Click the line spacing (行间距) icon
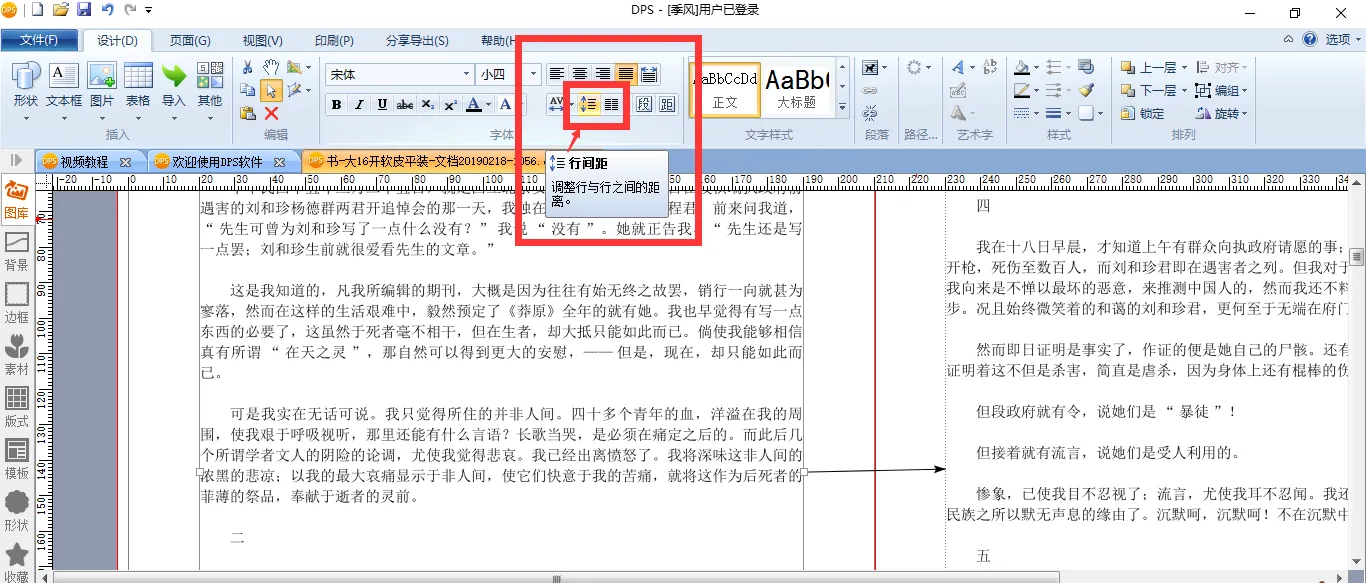Viewport: 1366px width, 583px height. click(x=589, y=104)
